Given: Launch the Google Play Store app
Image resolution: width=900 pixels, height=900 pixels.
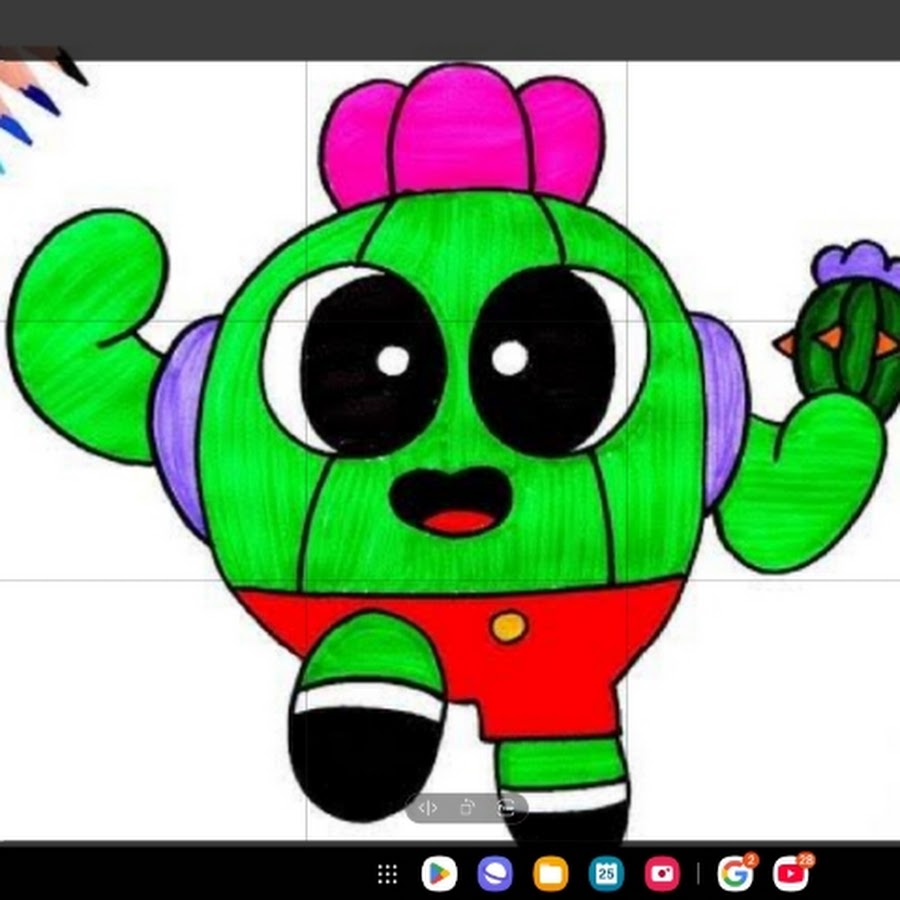Looking at the screenshot, I should coord(439,874).
